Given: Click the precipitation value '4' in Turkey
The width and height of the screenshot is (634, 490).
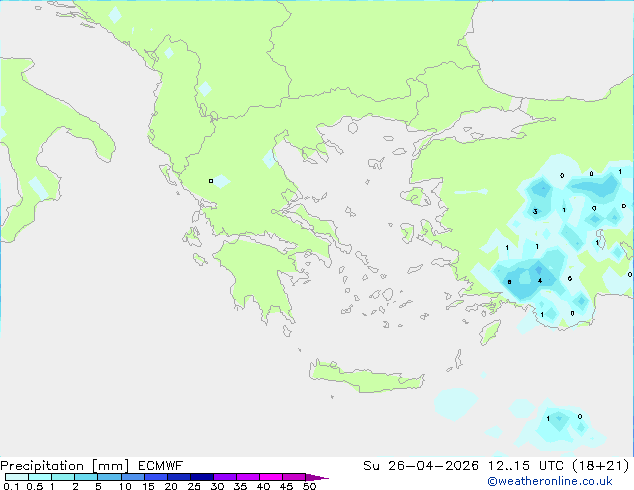Looking at the screenshot, I should [x=540, y=281].
